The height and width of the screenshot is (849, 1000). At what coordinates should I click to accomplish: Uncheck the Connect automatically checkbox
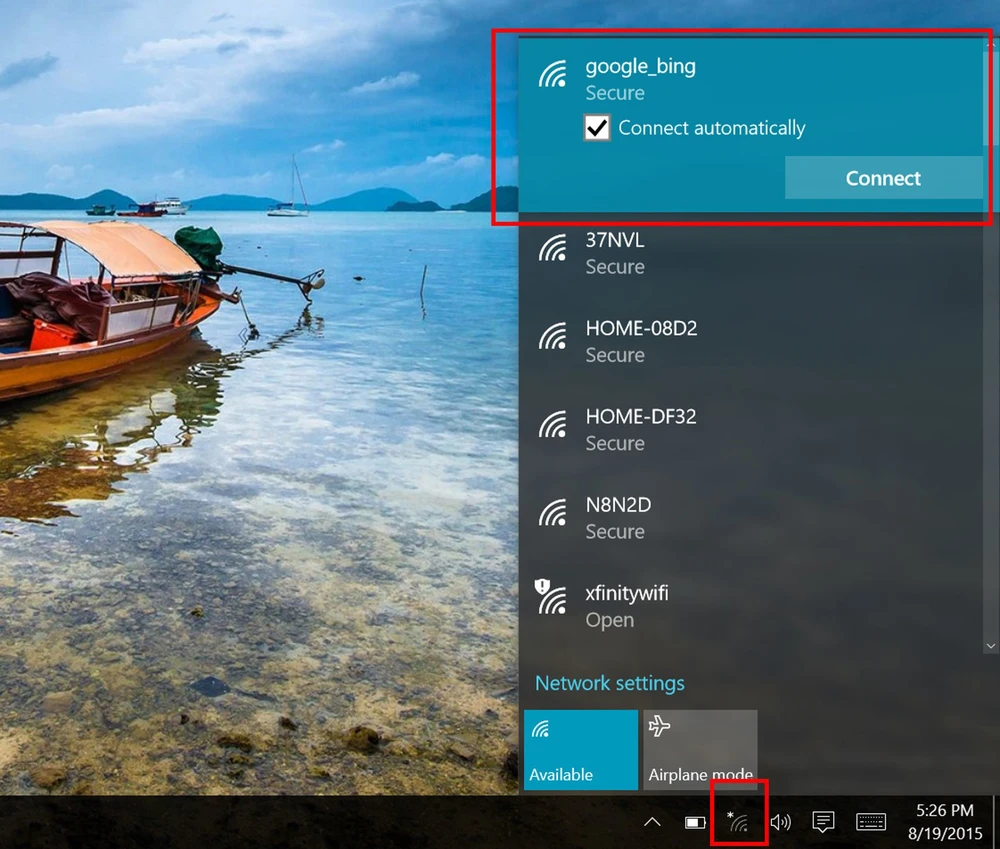point(597,128)
